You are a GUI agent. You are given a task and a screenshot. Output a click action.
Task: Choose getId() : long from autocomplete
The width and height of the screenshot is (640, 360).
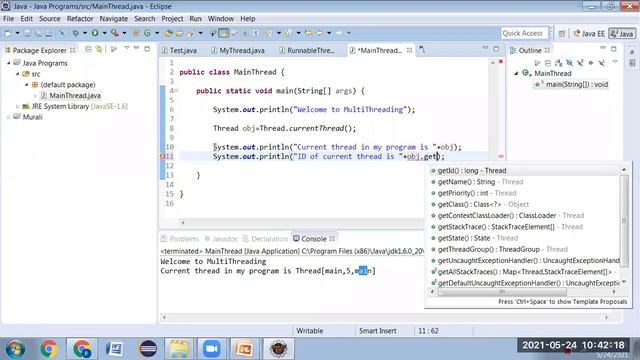(524, 171)
